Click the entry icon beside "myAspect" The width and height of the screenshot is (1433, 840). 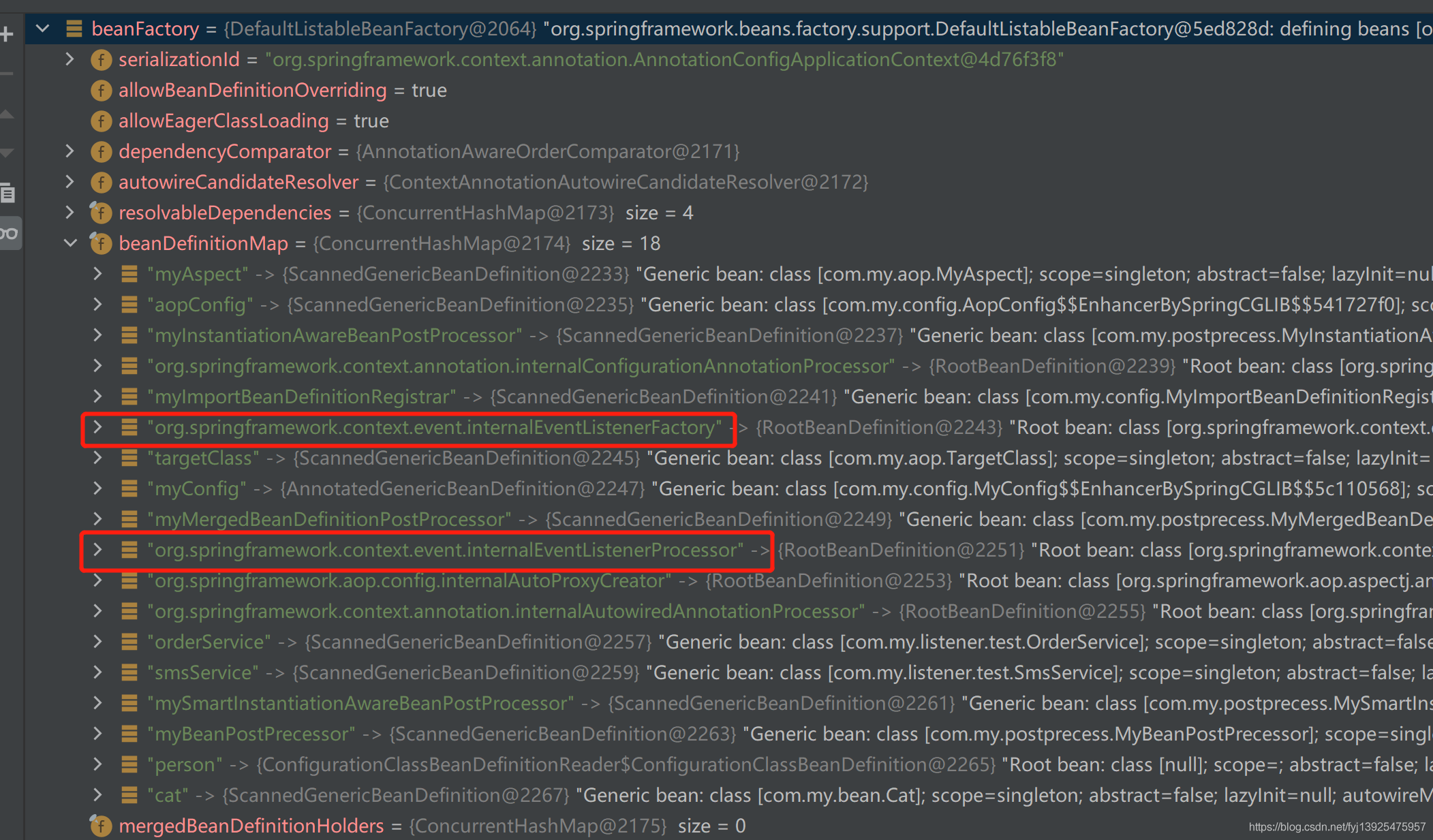[129, 274]
